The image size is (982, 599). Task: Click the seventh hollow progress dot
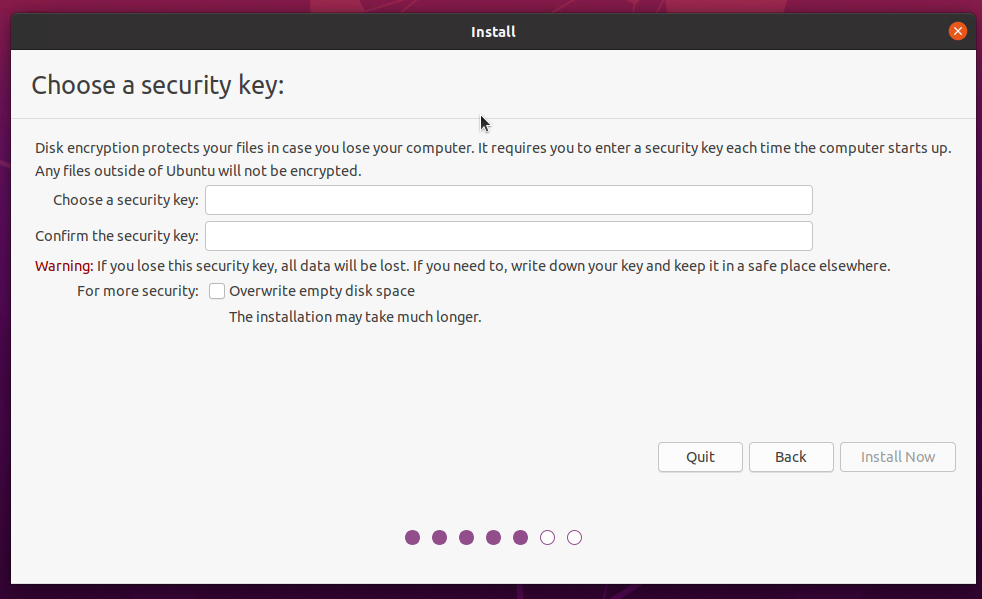(x=574, y=537)
